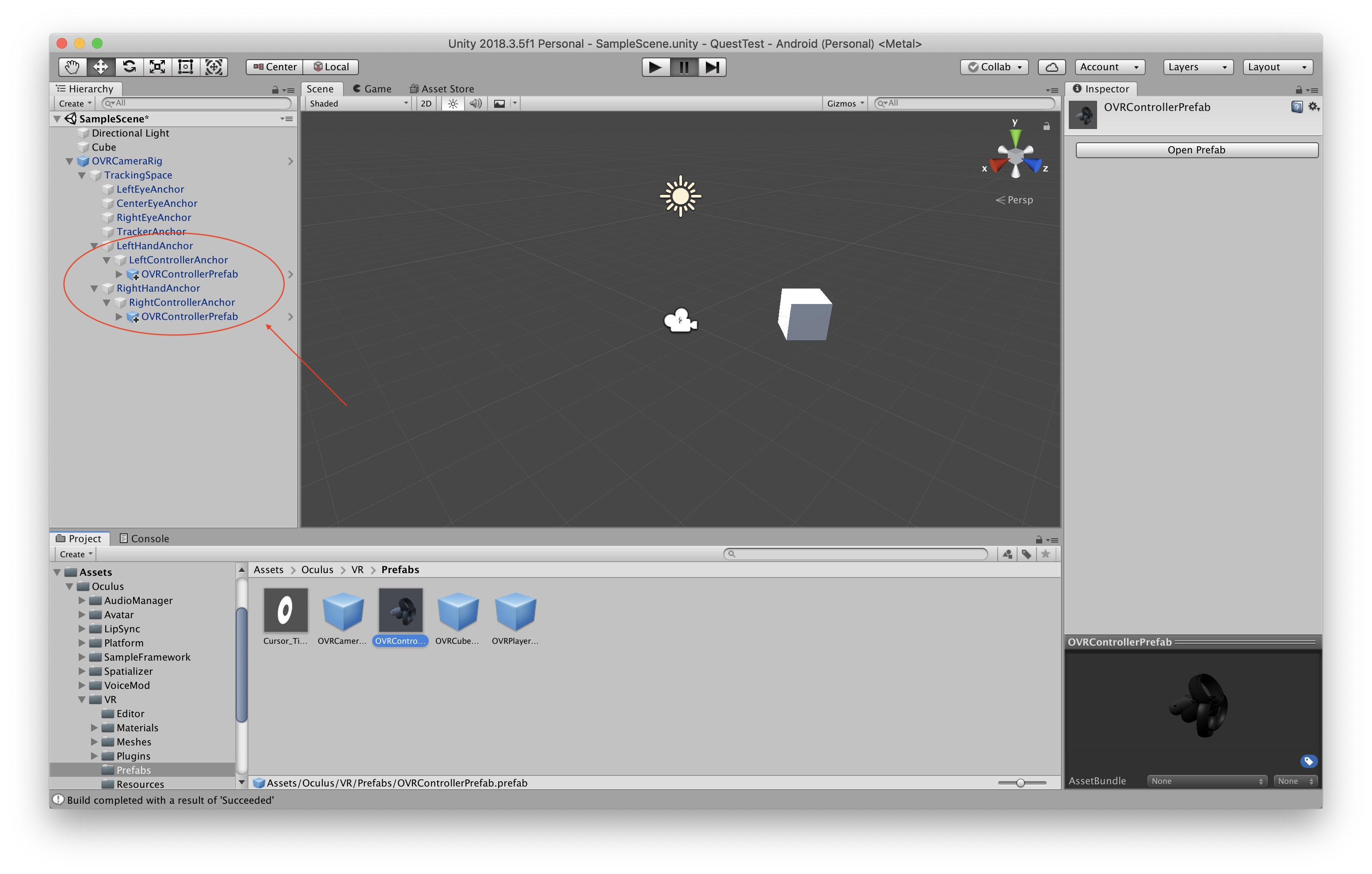The image size is (1372, 874).
Task: Start Play mode
Action: [655, 67]
